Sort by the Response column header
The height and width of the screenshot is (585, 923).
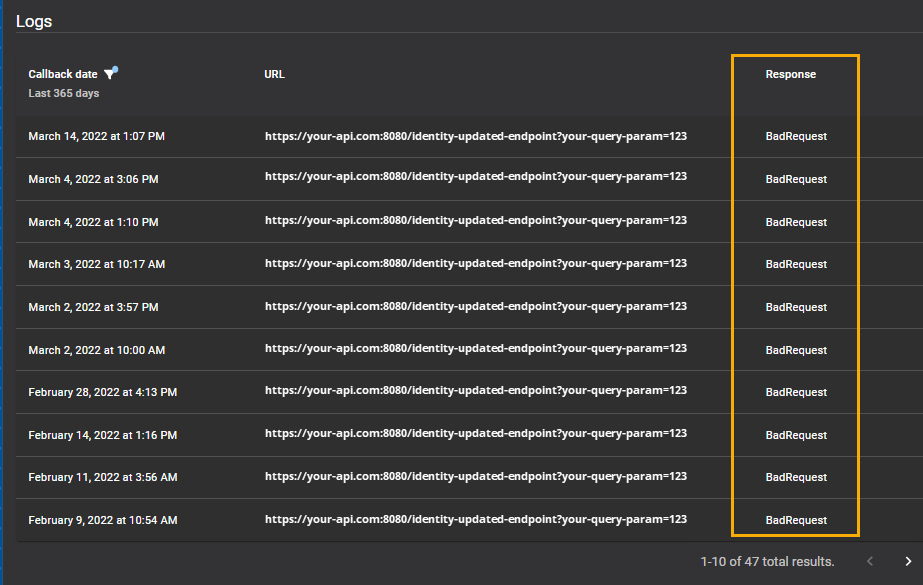(790, 73)
